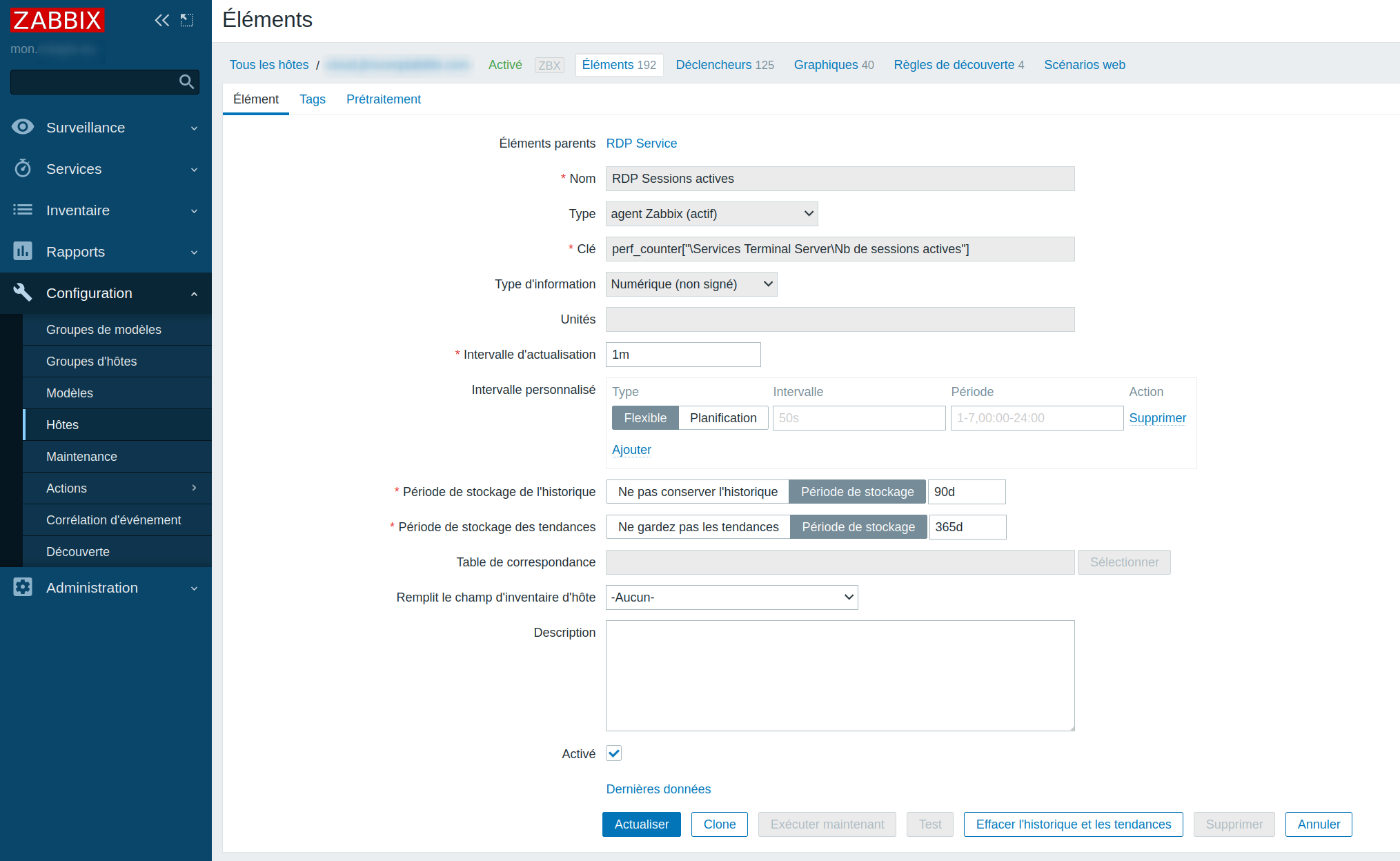The height and width of the screenshot is (861, 1400).
Task: Switch to the Prétraitement tab
Action: click(383, 99)
